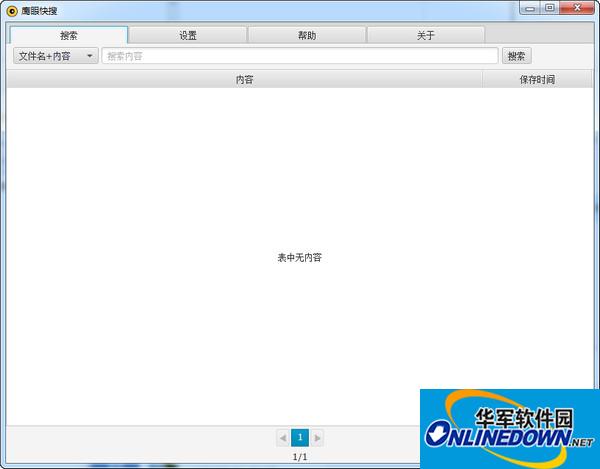
Task: Go to the next page arrow
Action: point(318,438)
